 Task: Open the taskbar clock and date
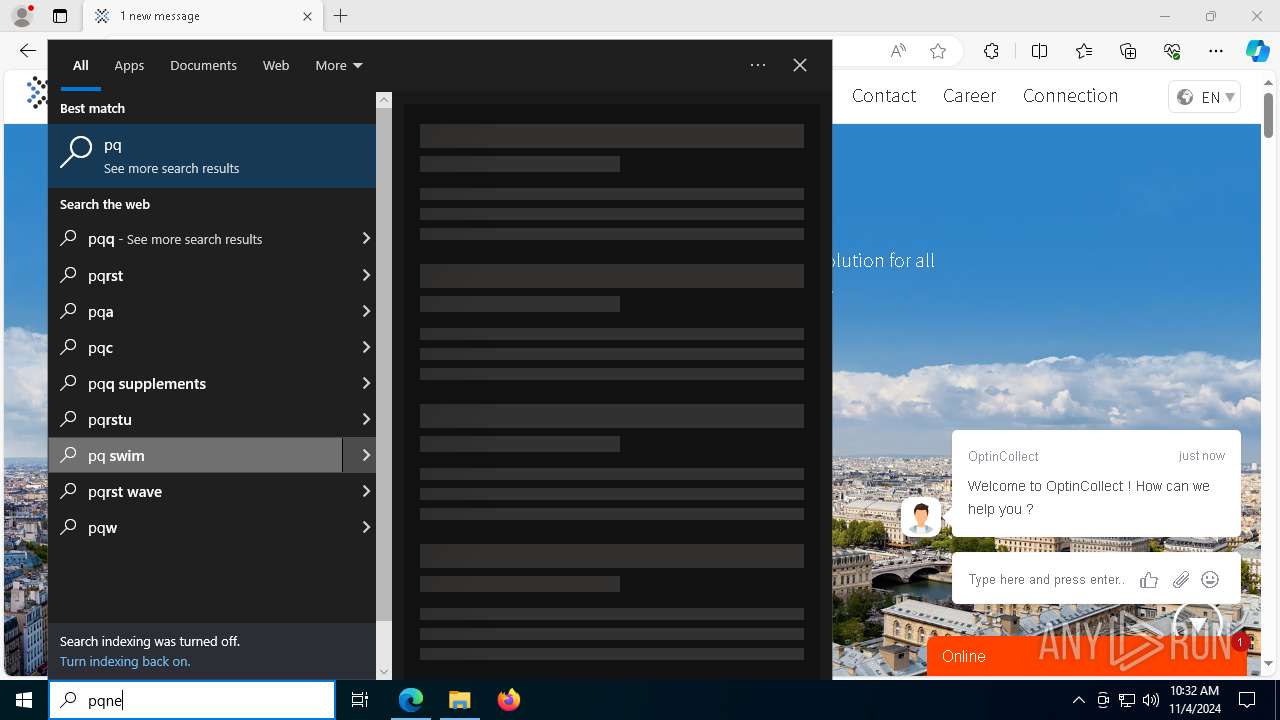1194,700
